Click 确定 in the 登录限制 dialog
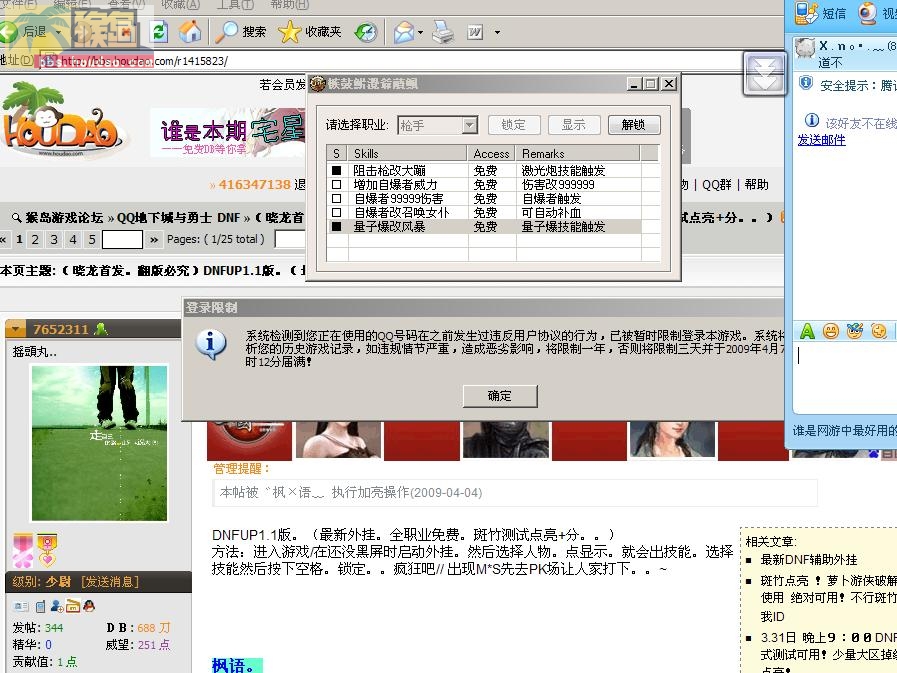This screenshot has height=673, width=897. pos(500,396)
